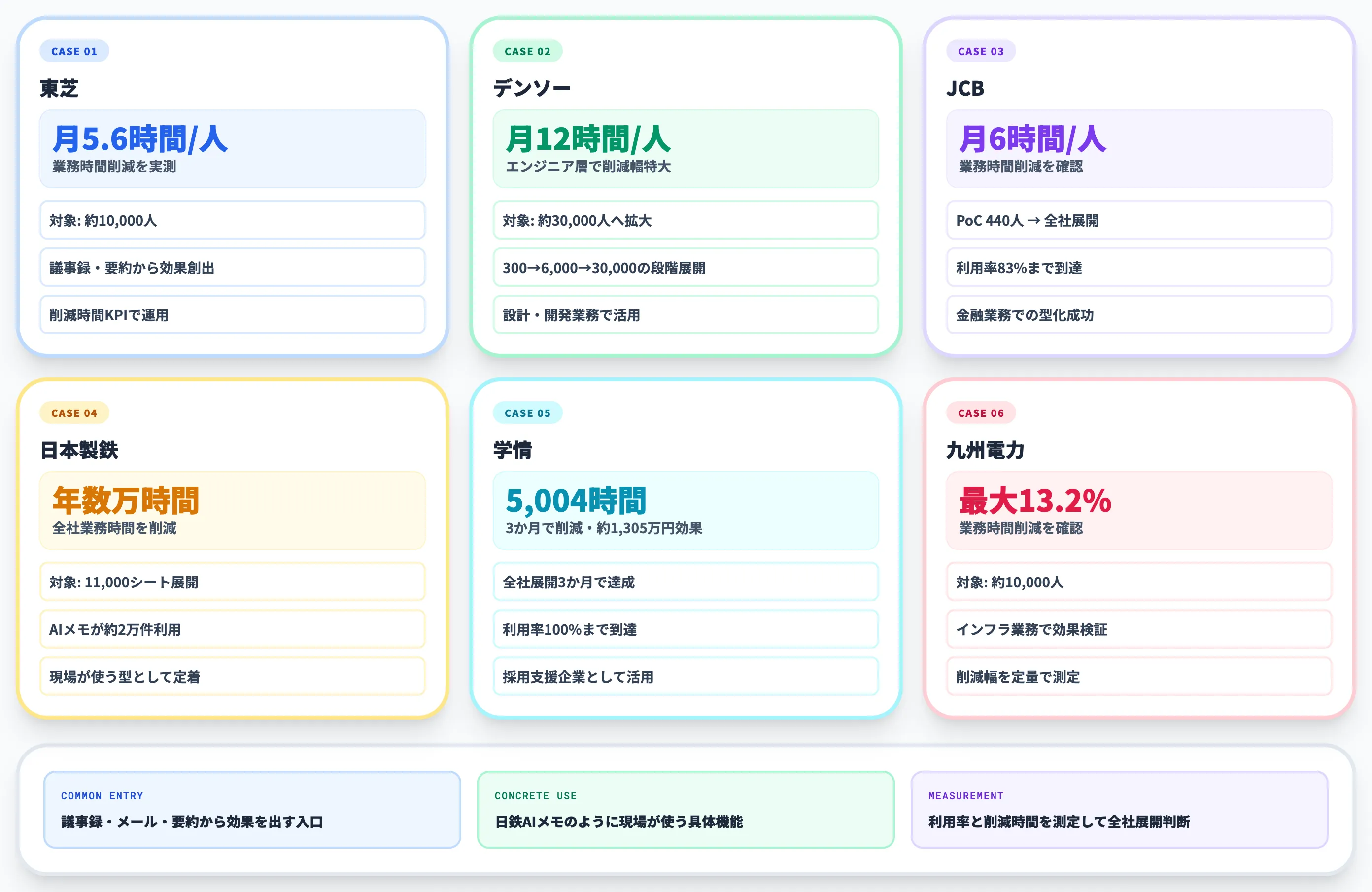The width and height of the screenshot is (1372, 892).
Task: Click the CASE 02 badge
Action: [x=527, y=51]
